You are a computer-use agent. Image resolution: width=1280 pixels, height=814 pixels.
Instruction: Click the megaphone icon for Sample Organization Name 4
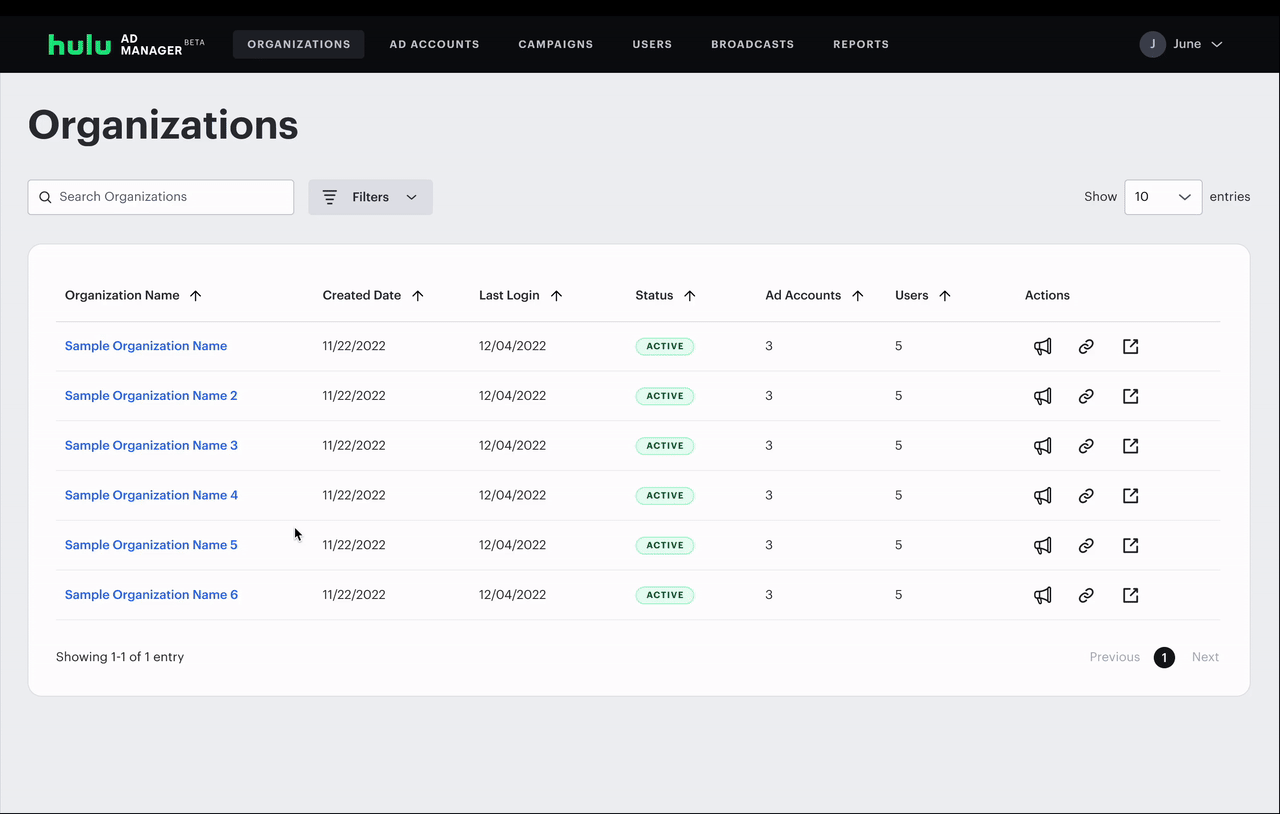[1042, 495]
